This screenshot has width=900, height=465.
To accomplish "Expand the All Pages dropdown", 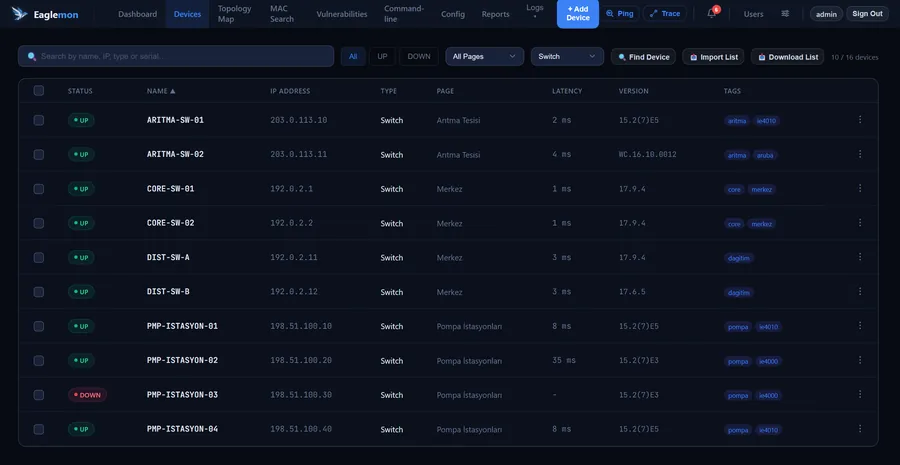I will (x=484, y=56).
